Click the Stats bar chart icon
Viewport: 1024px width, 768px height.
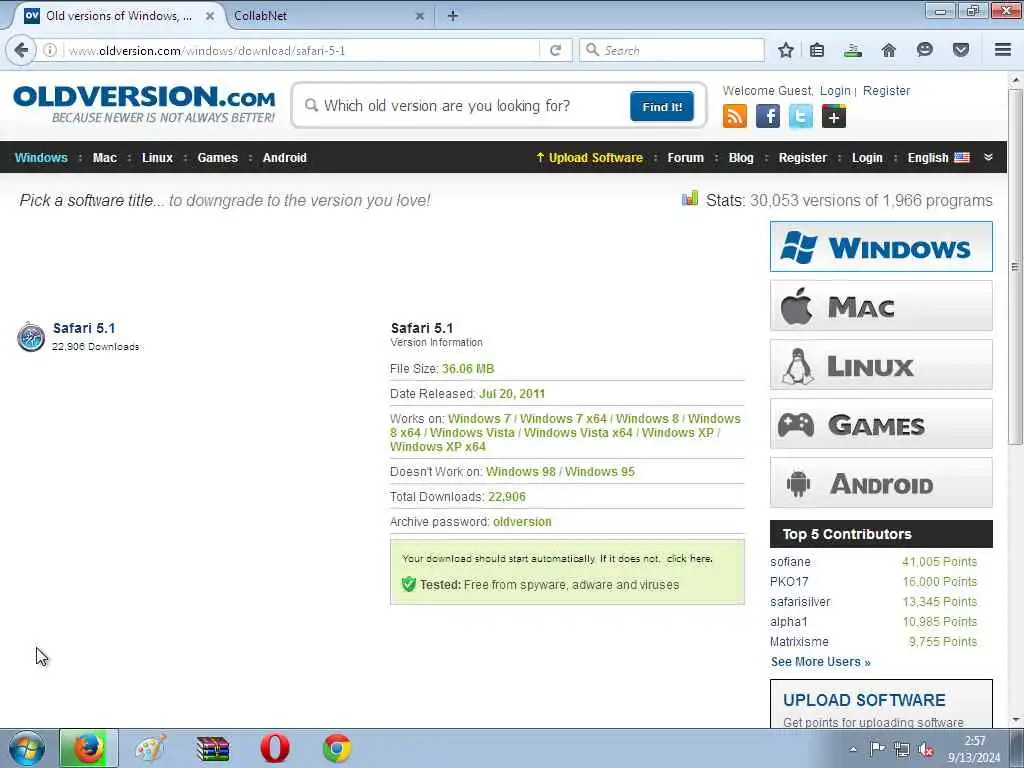pyautogui.click(x=690, y=199)
